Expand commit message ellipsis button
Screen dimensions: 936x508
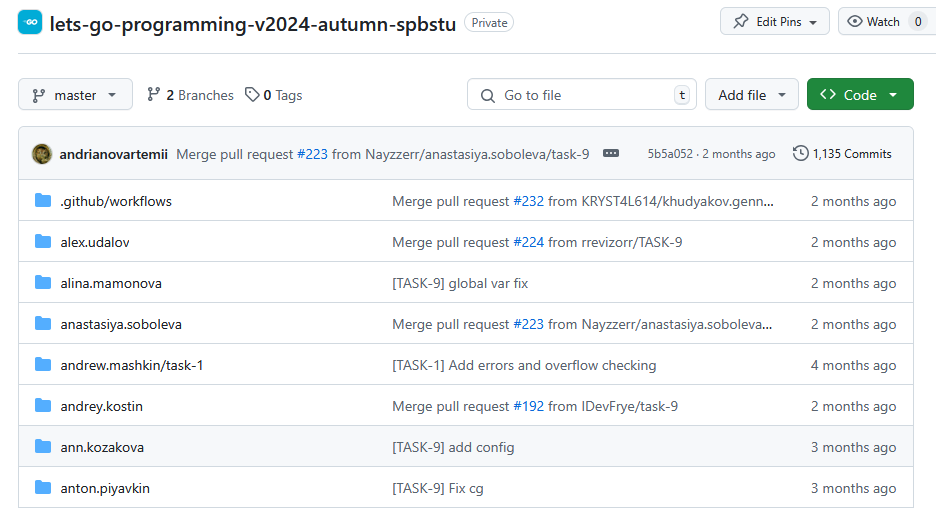coord(611,154)
